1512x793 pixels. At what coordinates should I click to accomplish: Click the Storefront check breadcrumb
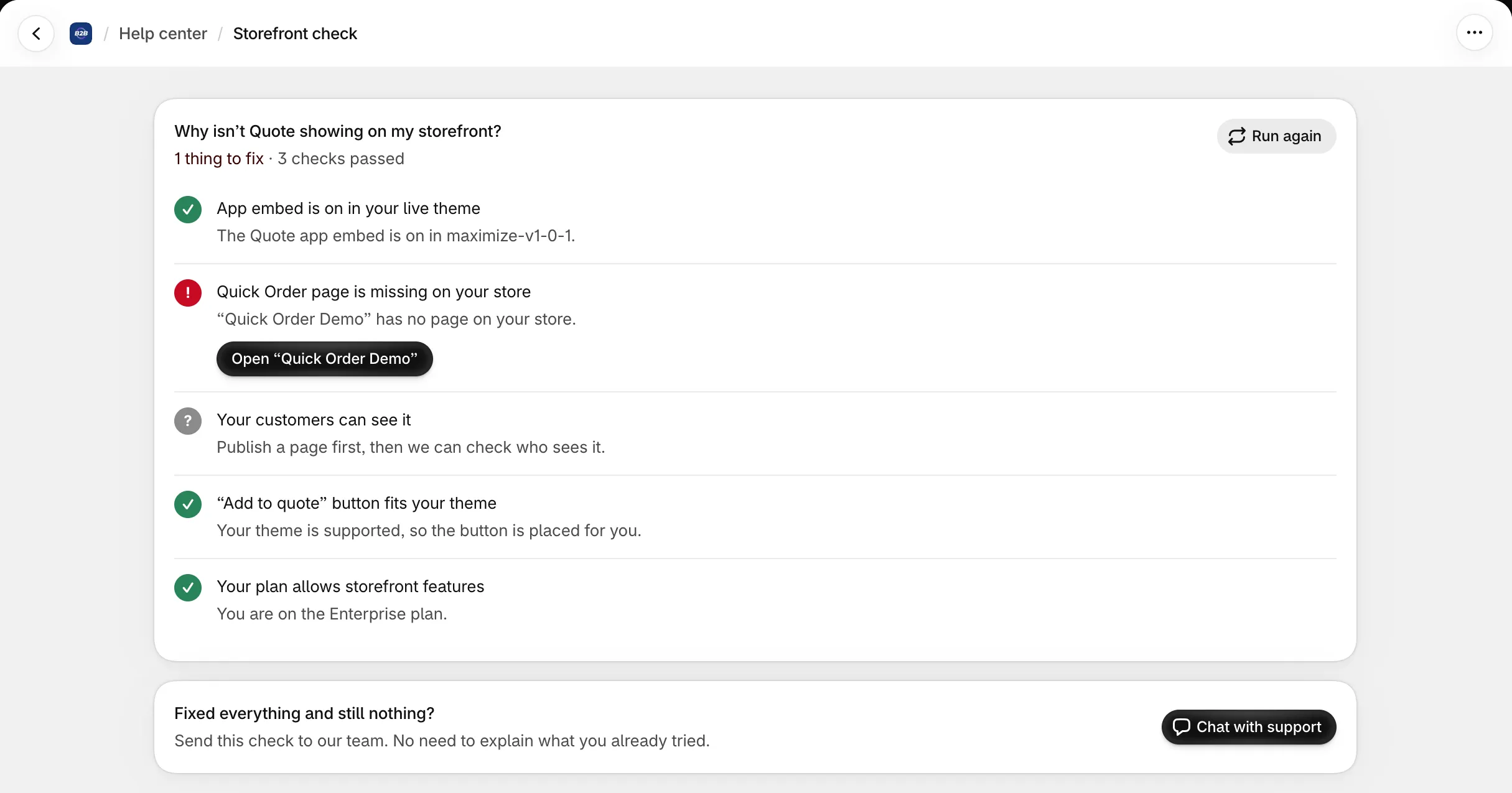[295, 34]
